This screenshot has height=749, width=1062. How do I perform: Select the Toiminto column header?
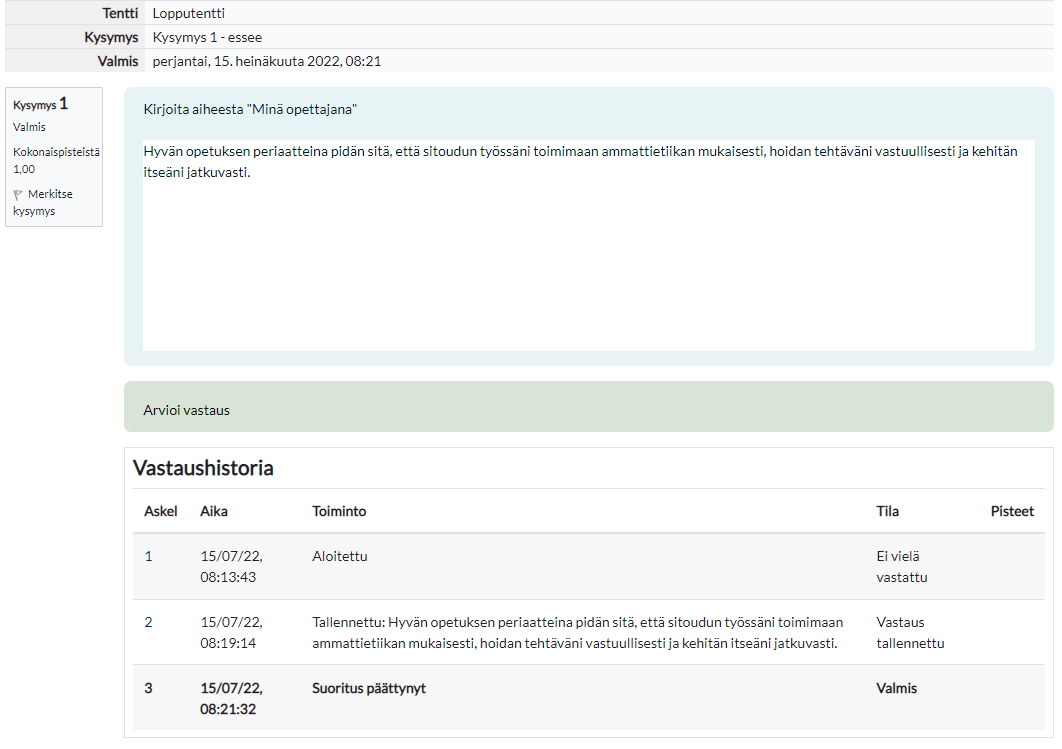(x=339, y=511)
